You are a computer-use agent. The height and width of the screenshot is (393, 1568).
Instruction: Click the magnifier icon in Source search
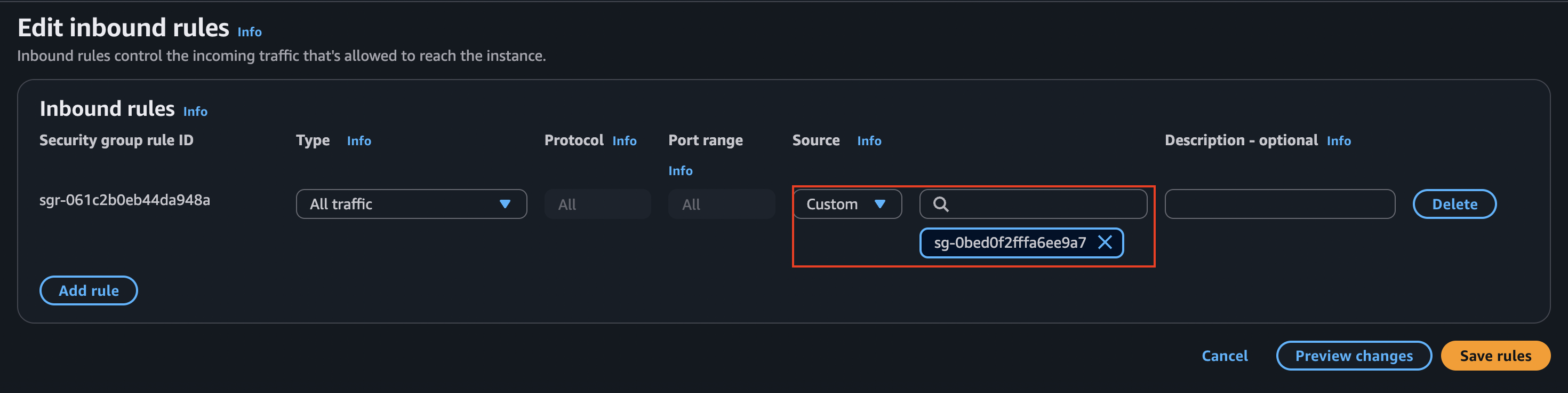(940, 204)
